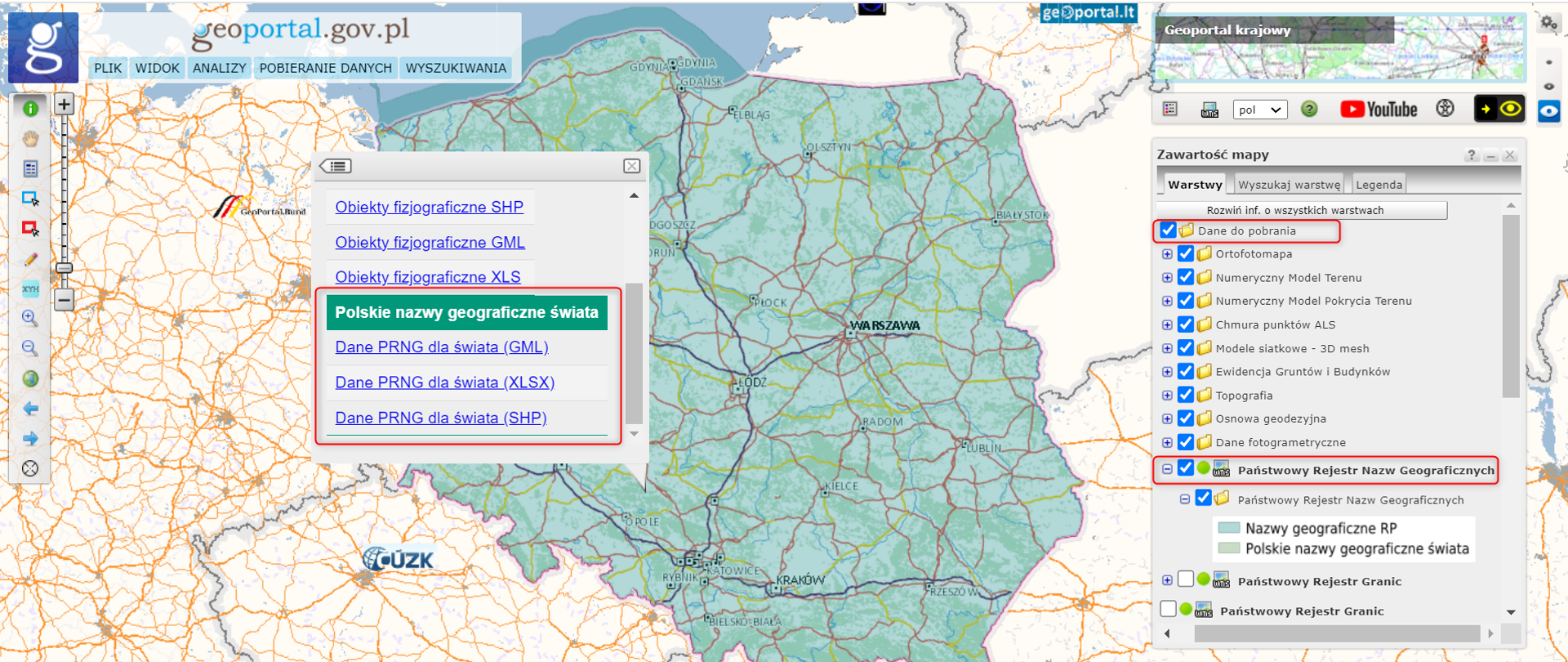Uncheck the Ortofotomapa layer checkbox

coord(1186,254)
